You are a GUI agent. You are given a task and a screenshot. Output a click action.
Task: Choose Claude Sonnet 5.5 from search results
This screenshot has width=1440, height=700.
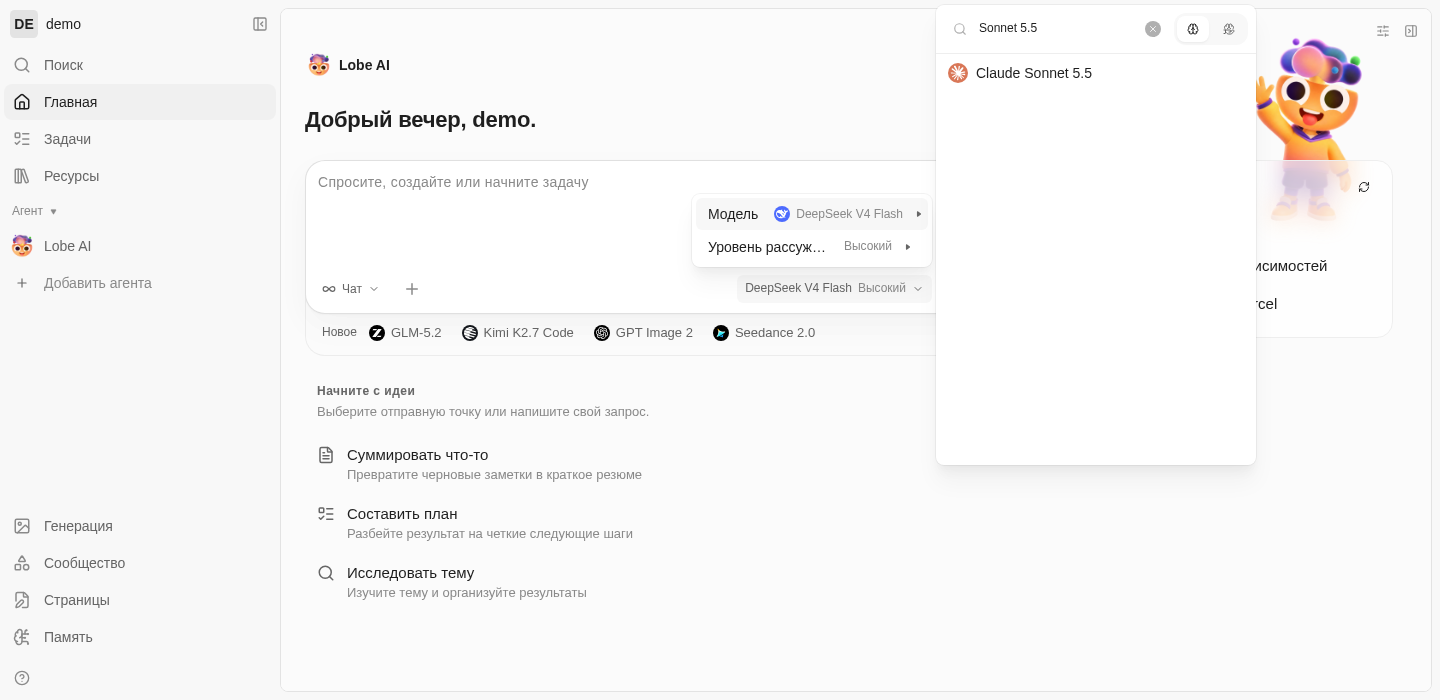tap(1096, 73)
